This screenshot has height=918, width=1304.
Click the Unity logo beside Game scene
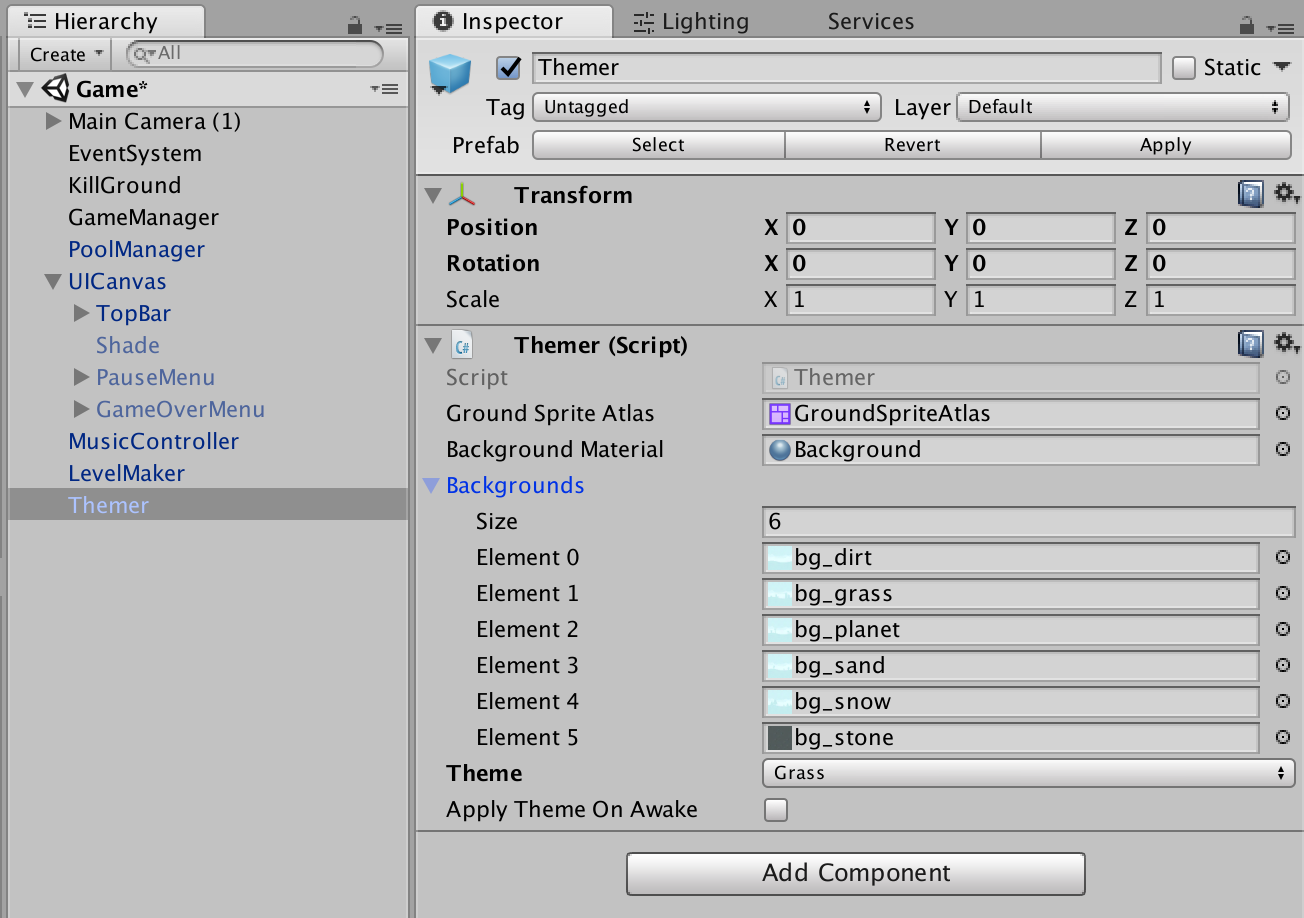tap(56, 89)
